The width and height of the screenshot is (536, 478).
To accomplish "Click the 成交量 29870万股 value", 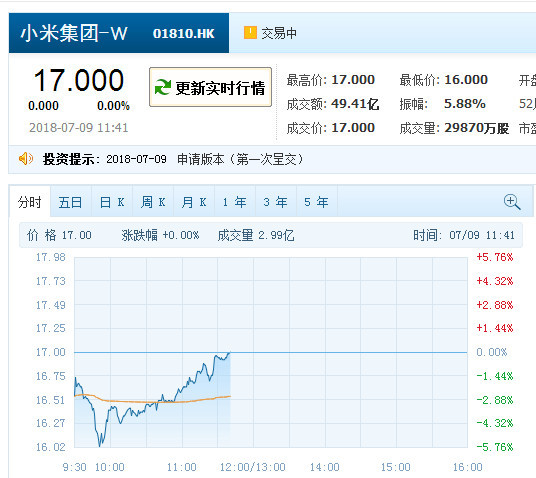I will [477, 128].
